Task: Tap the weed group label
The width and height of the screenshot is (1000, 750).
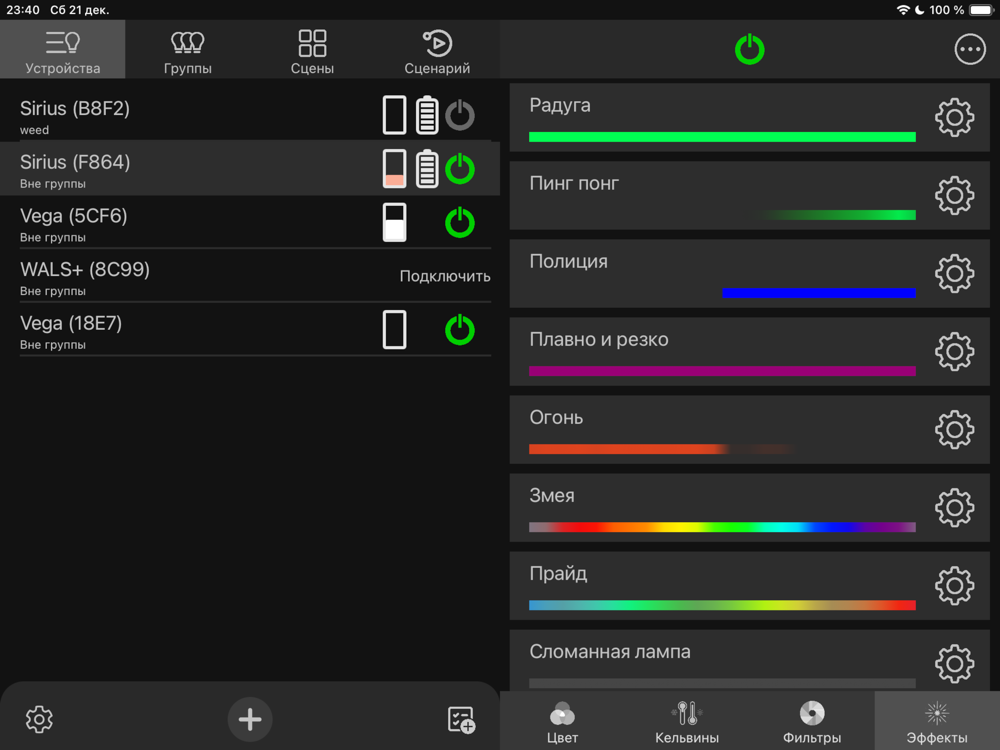Action: (x=34, y=130)
